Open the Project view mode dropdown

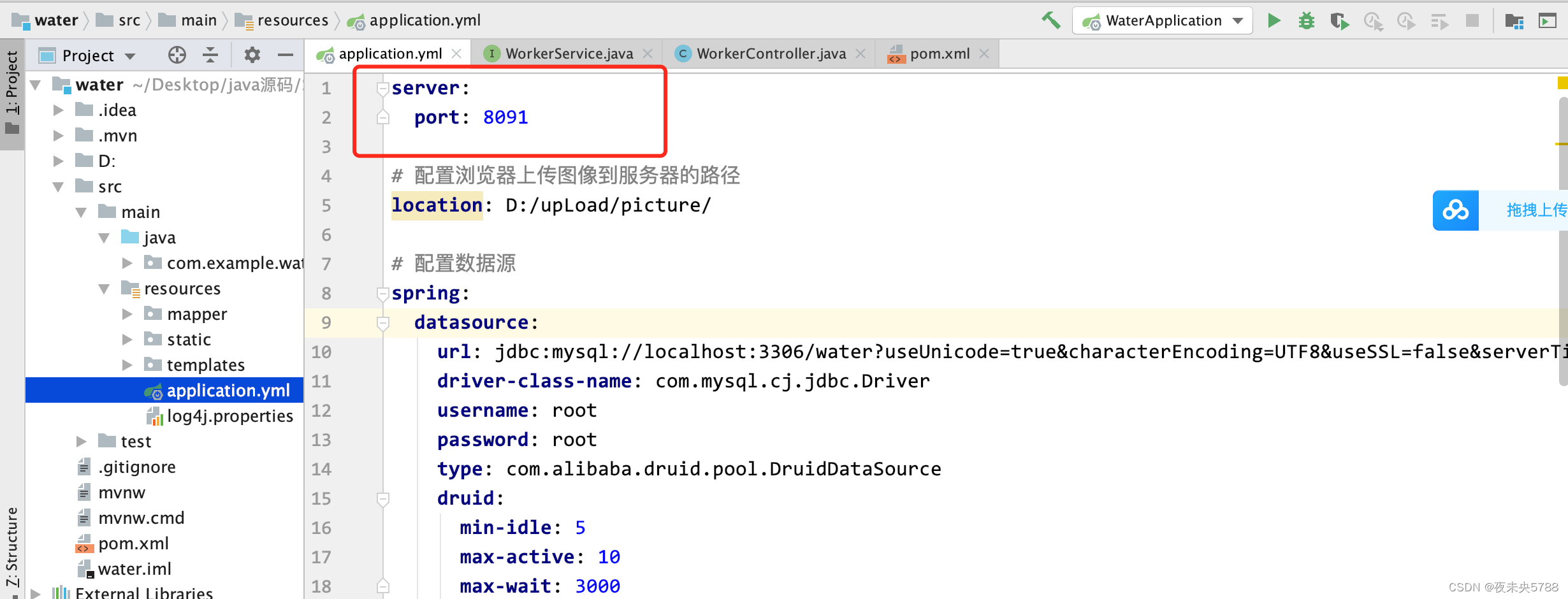pos(130,55)
